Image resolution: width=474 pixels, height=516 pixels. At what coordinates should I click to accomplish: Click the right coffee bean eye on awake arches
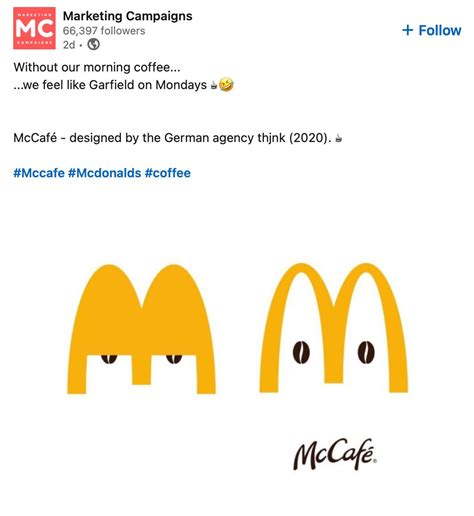366,352
